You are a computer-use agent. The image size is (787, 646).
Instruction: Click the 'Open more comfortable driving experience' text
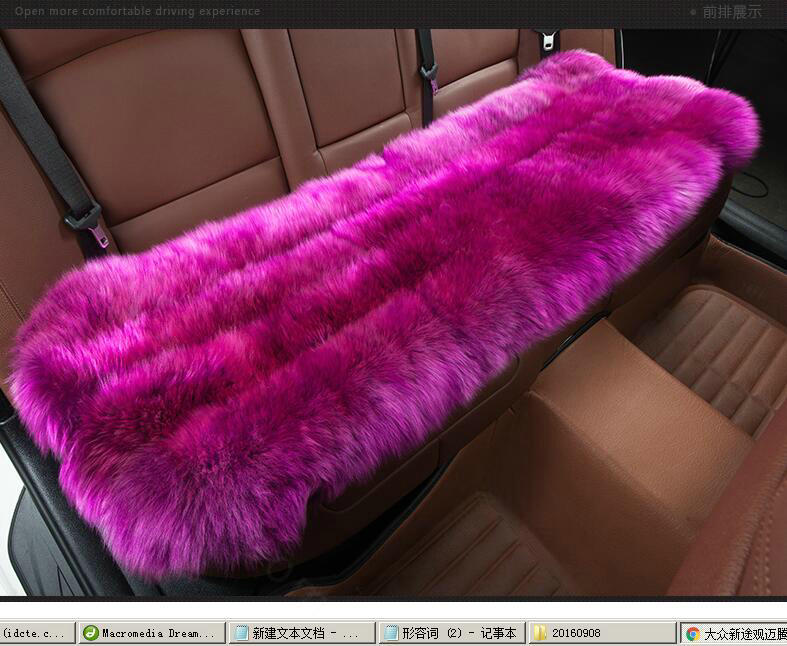click(x=137, y=12)
